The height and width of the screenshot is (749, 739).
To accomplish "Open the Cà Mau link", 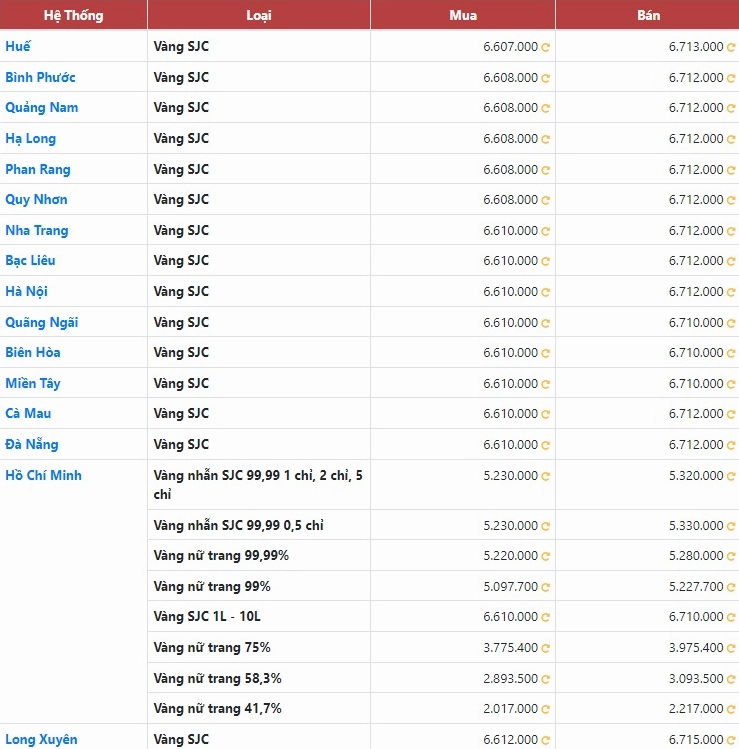I will tap(28, 414).
